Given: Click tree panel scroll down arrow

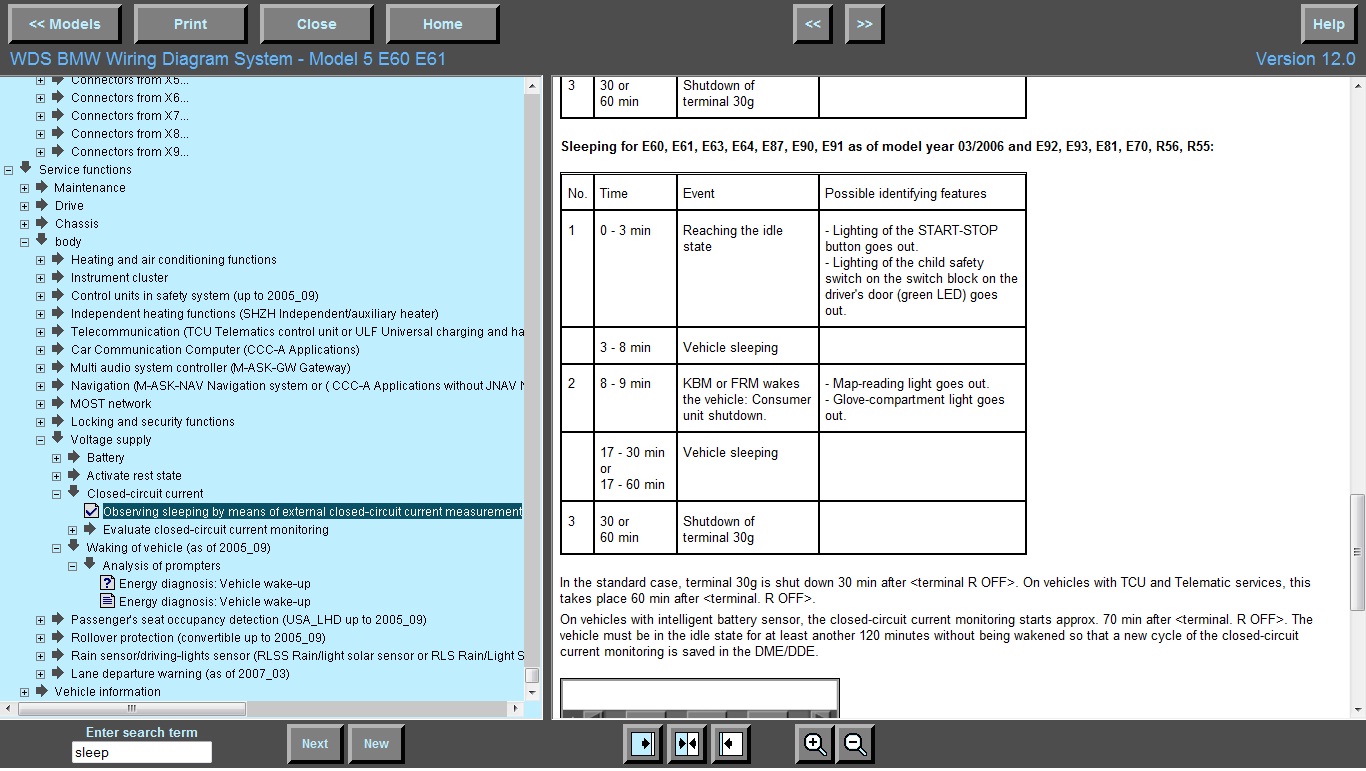Looking at the screenshot, I should coord(533,692).
